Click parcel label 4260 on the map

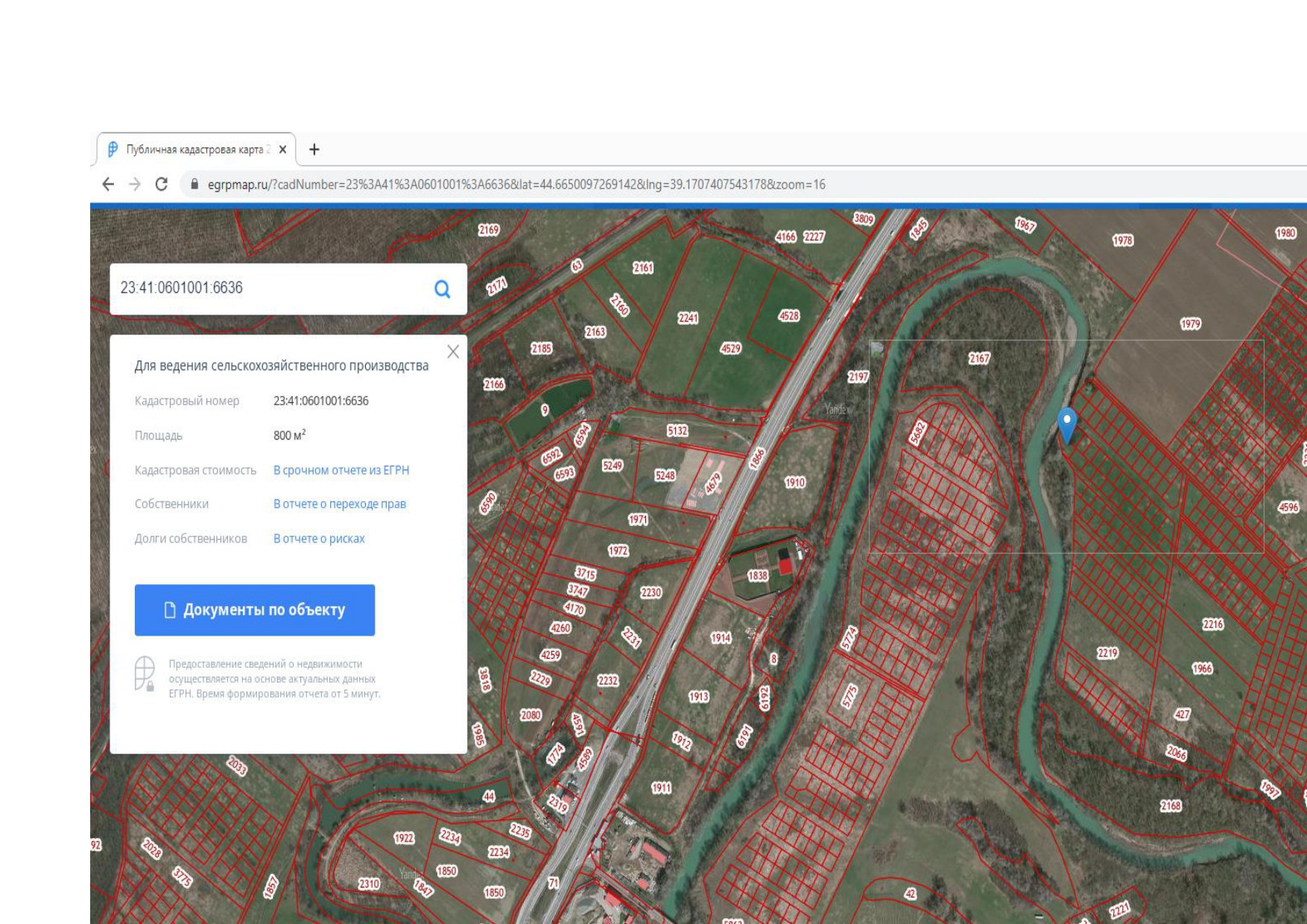tap(560, 628)
